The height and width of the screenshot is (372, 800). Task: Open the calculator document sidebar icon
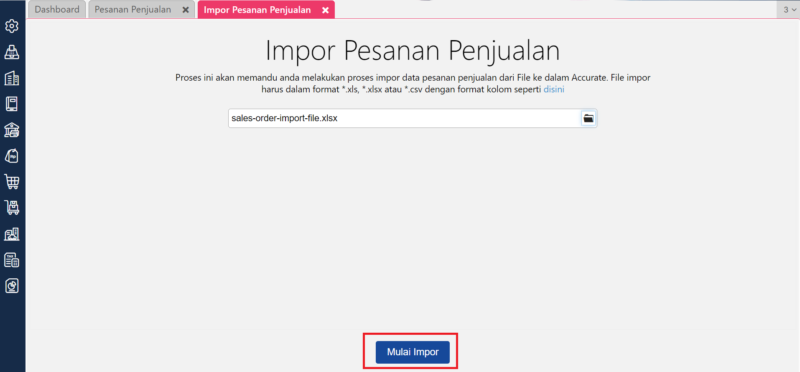[11, 260]
